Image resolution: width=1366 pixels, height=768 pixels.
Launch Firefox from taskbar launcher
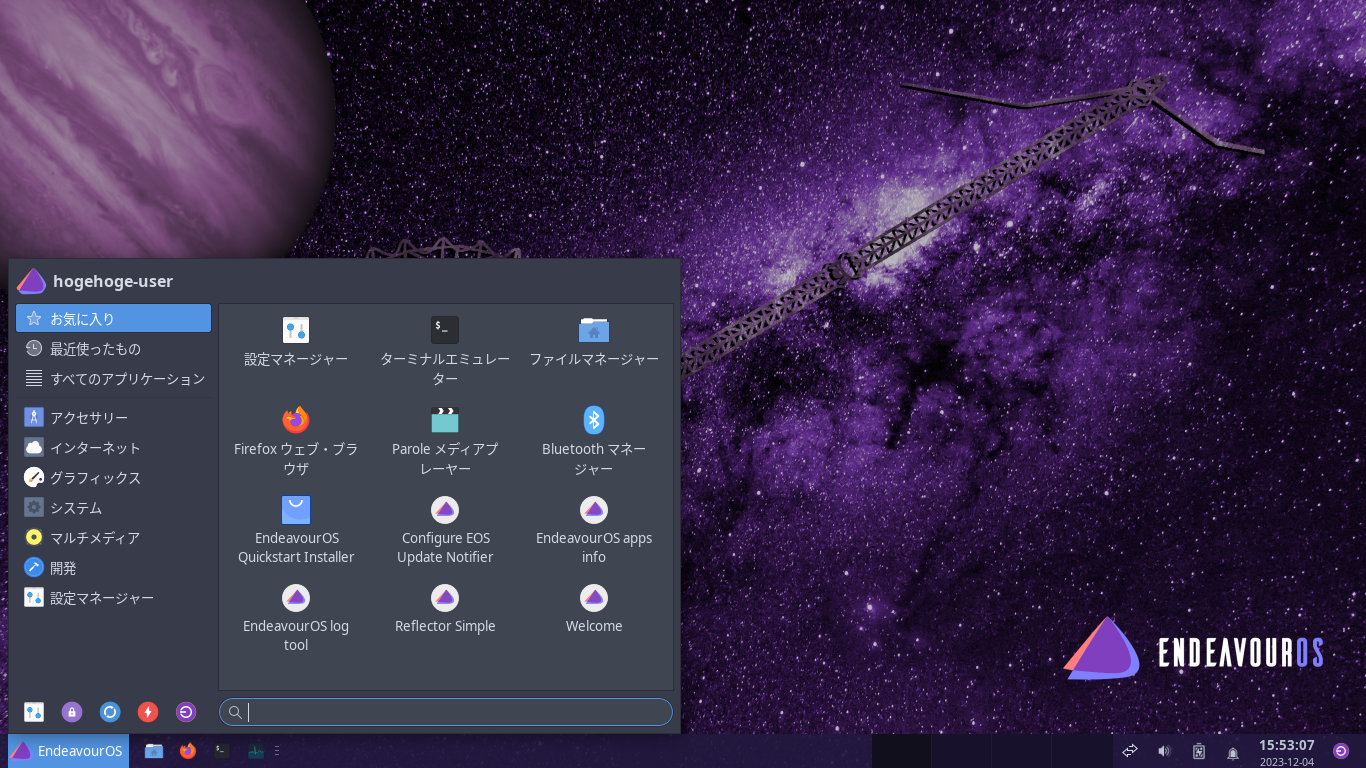point(188,751)
